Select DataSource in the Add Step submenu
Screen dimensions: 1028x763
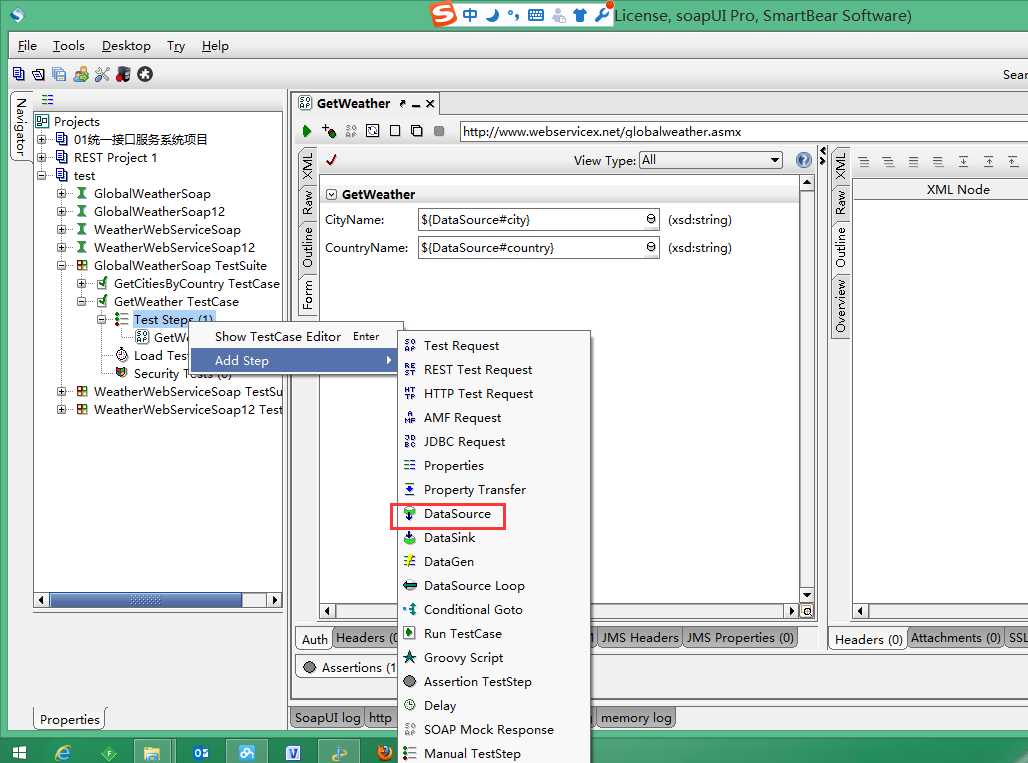click(x=457, y=514)
